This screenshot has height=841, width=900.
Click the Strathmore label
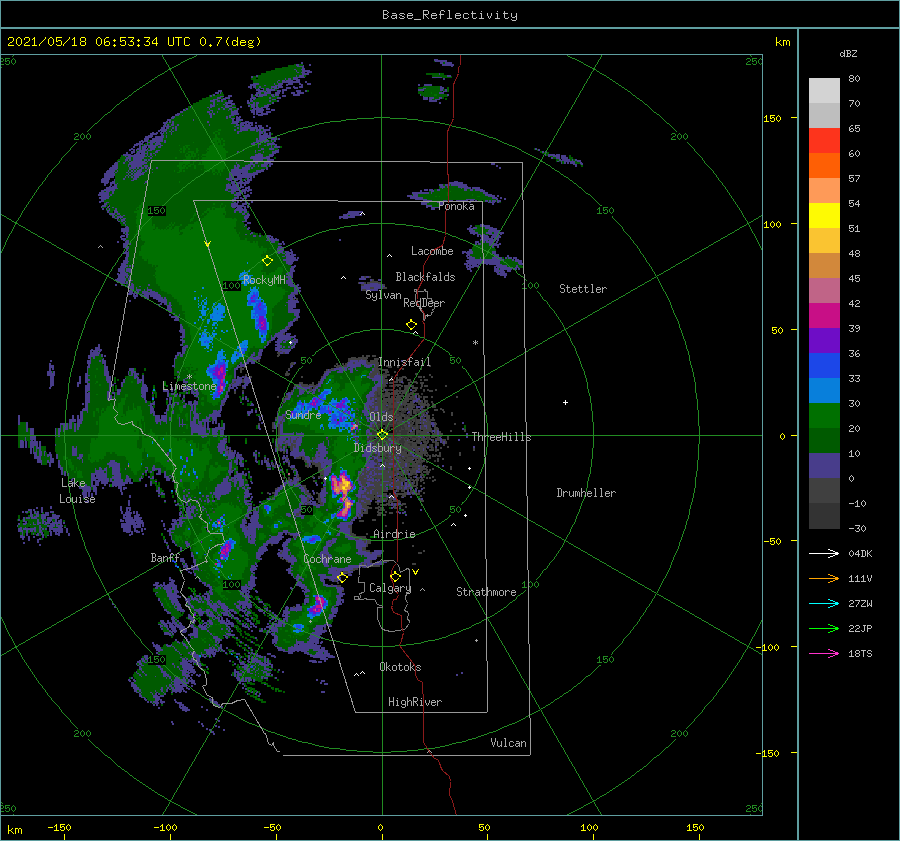486,592
